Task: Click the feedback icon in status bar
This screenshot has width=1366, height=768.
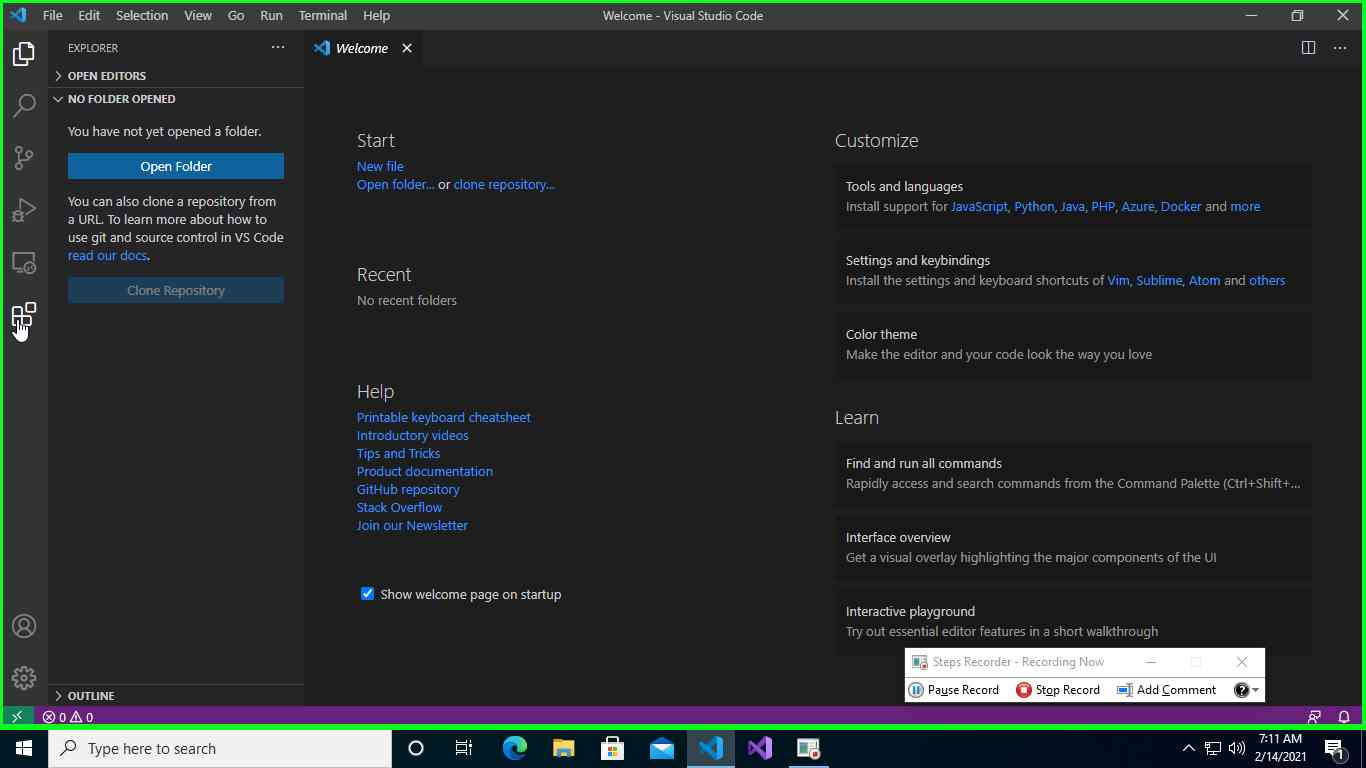Action: point(1314,716)
